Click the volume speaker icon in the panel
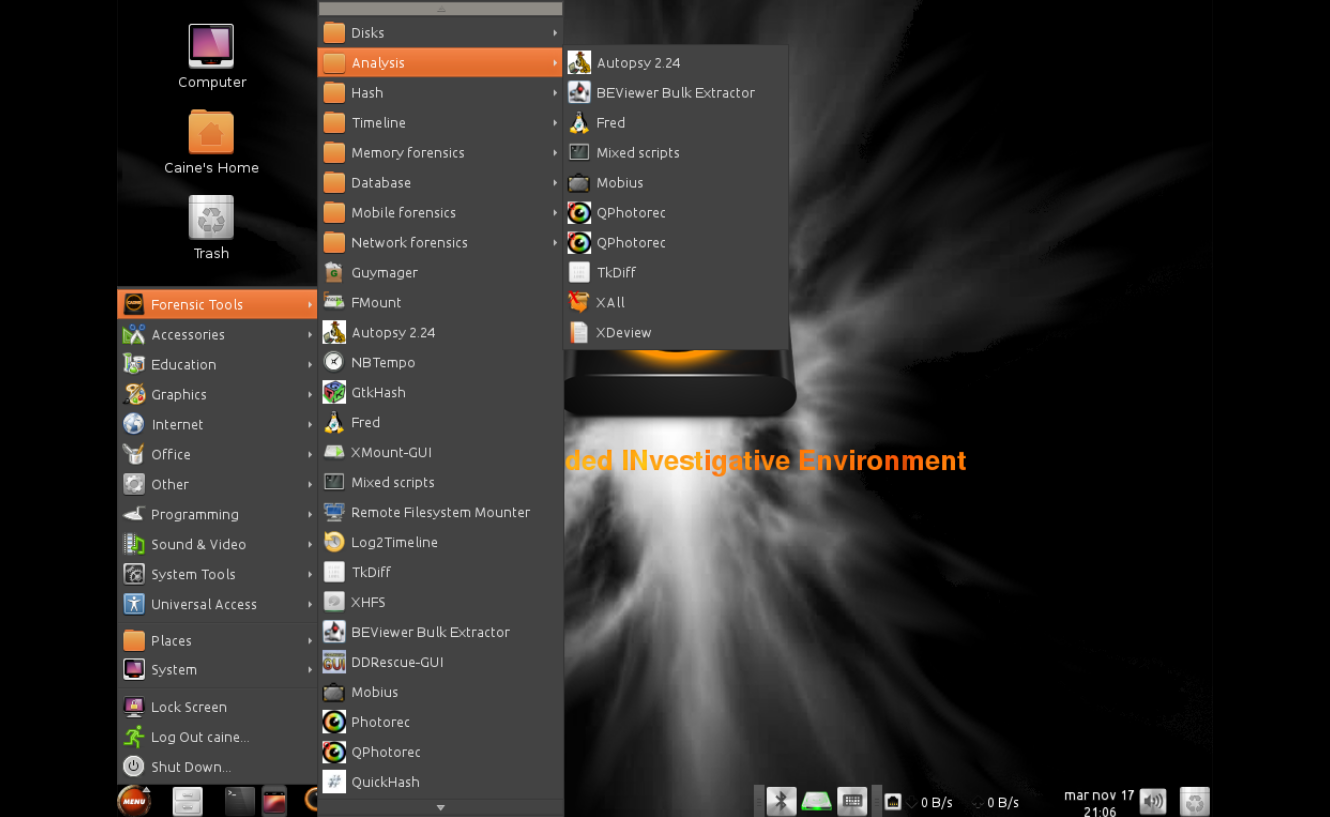The height and width of the screenshot is (817, 1330). pyautogui.click(x=1153, y=801)
